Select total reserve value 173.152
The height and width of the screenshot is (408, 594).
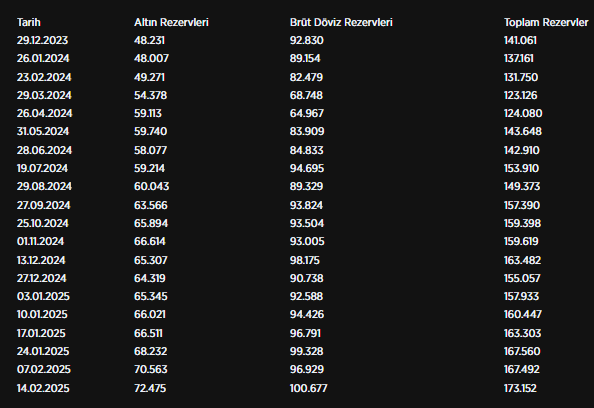(520, 388)
